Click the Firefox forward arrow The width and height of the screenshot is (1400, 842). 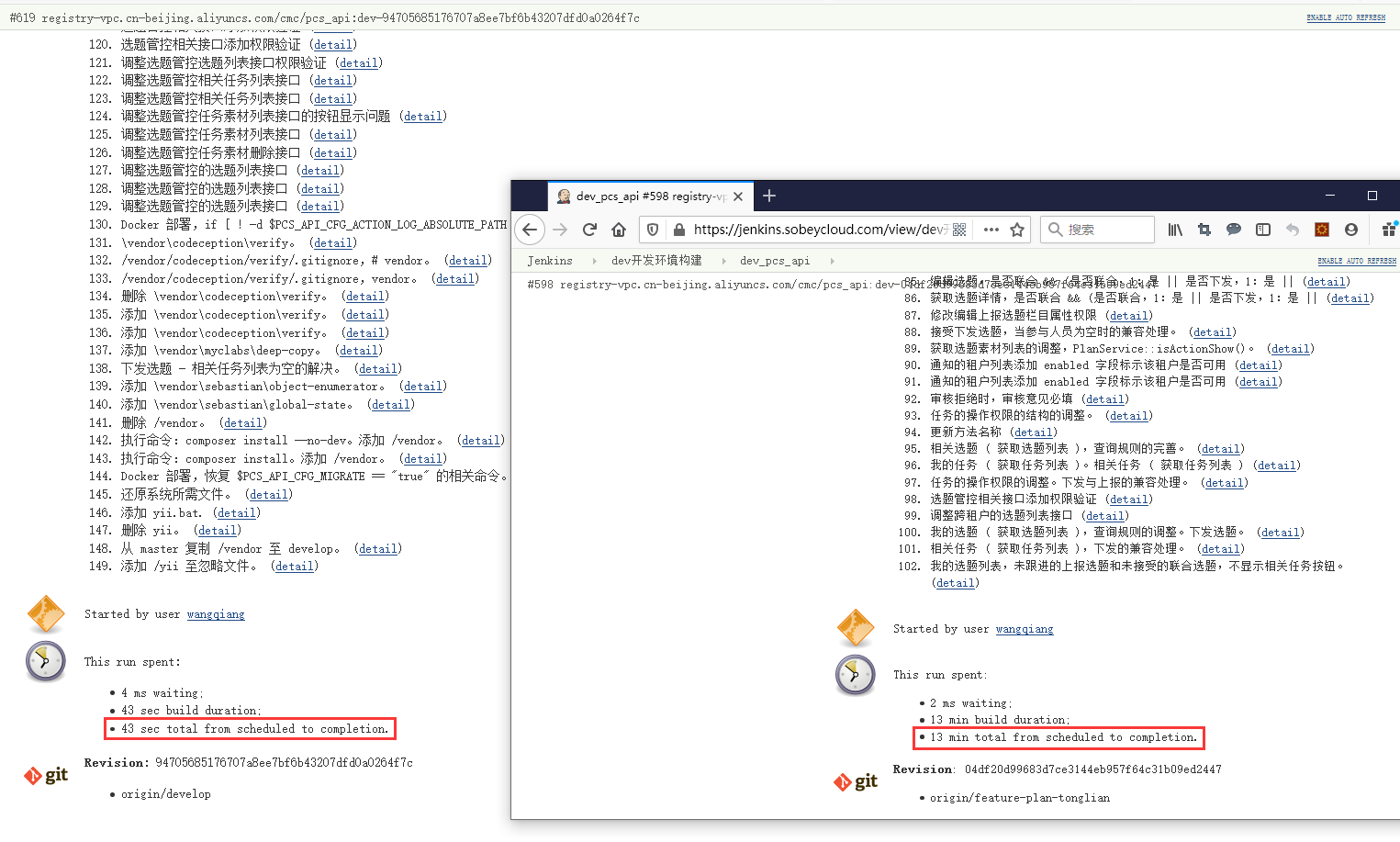(x=560, y=230)
